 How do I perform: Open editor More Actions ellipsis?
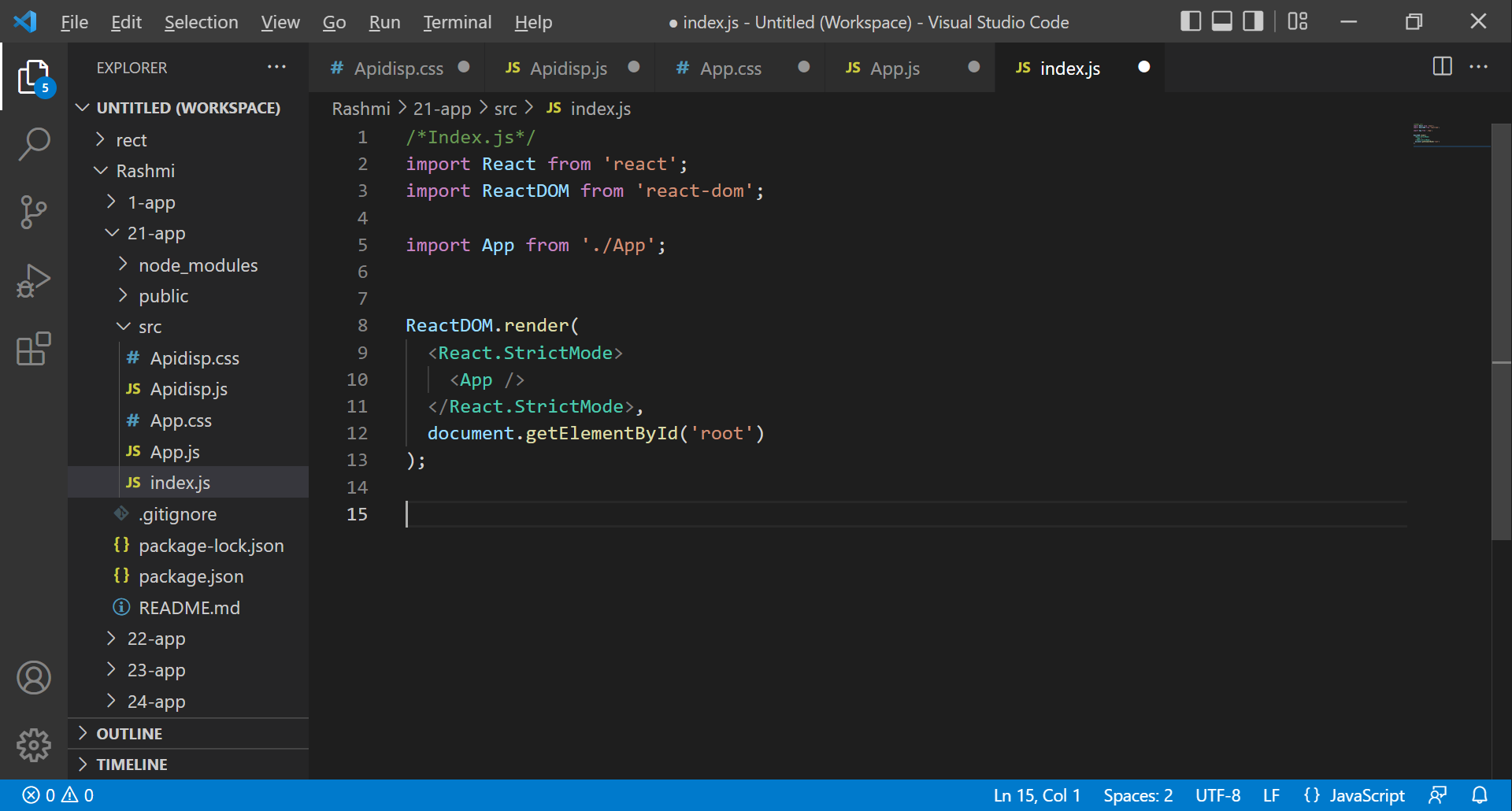tap(1479, 67)
